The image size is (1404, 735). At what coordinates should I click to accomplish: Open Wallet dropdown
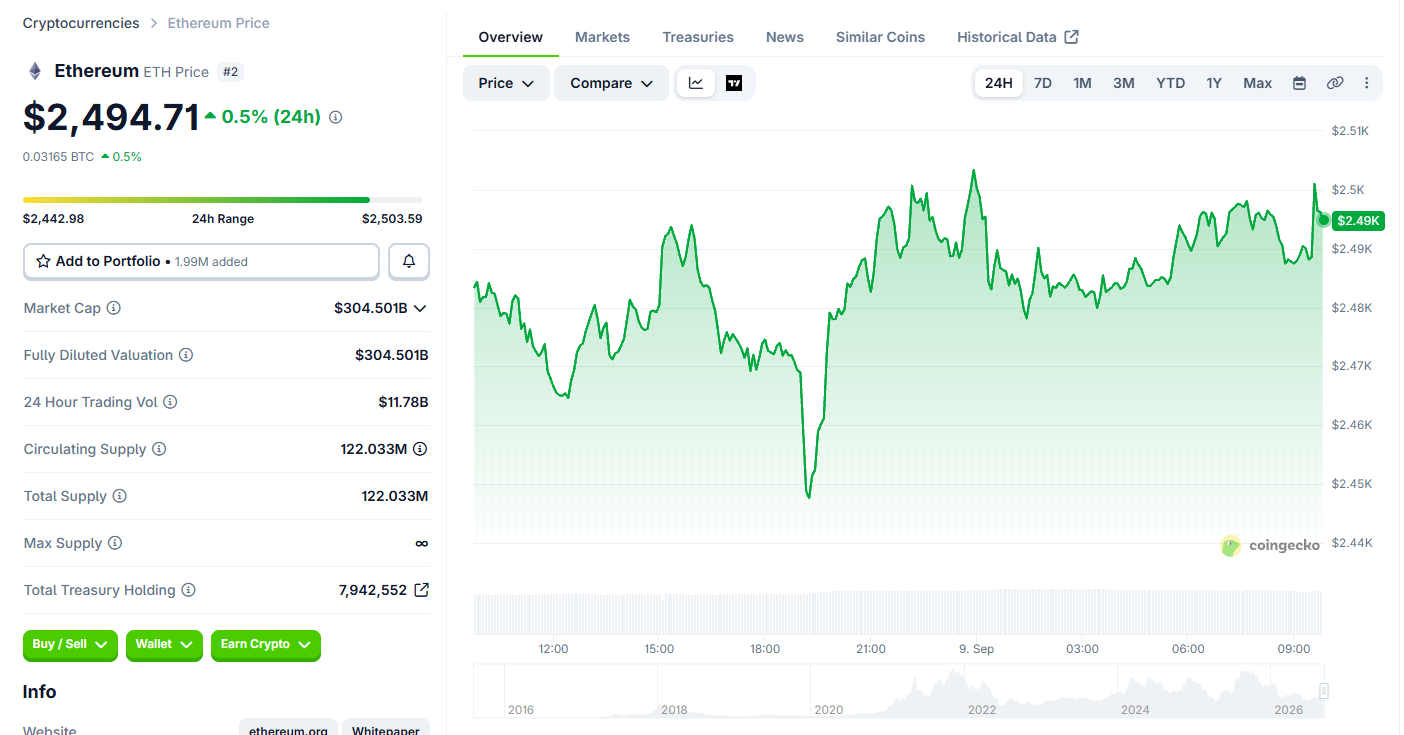(164, 645)
